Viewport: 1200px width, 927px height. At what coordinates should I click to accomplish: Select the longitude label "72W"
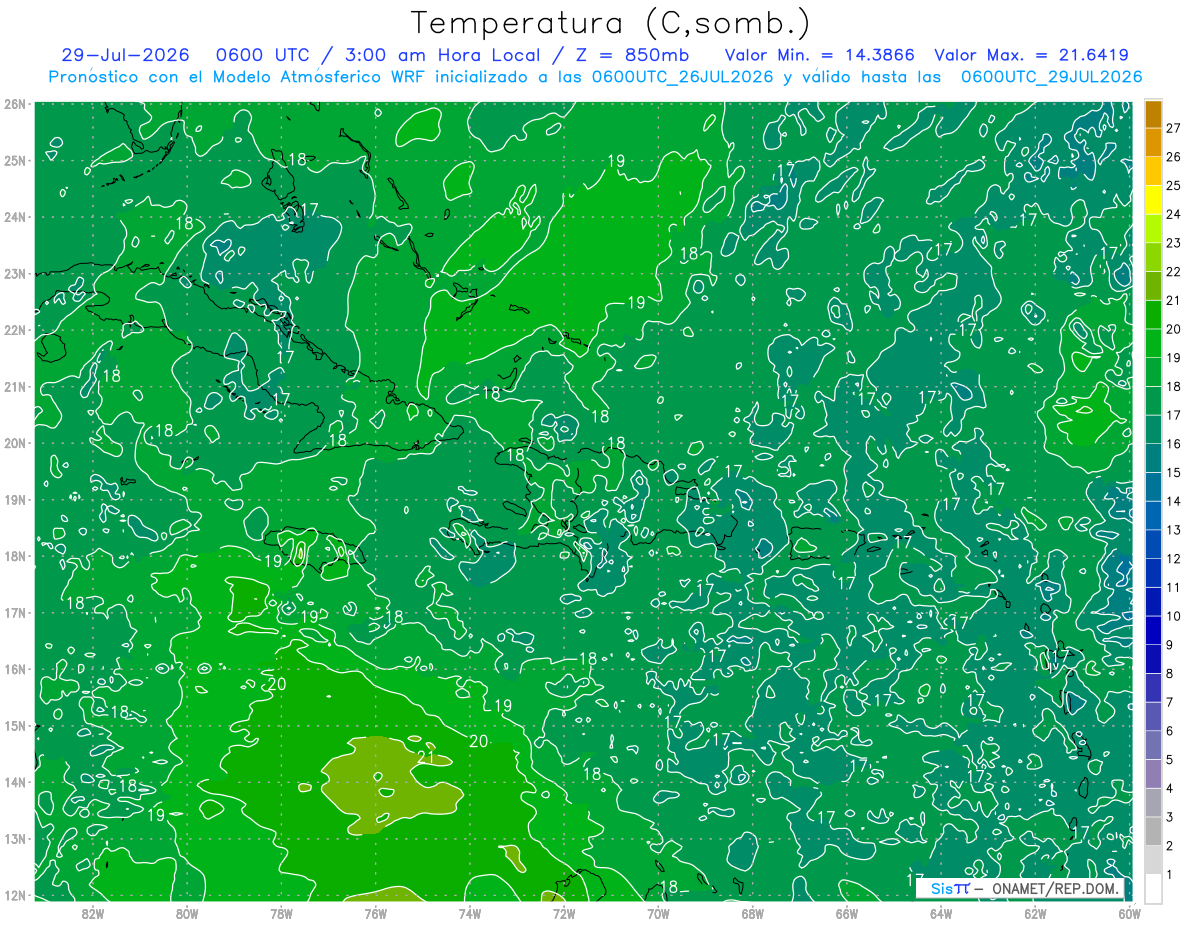tap(564, 913)
